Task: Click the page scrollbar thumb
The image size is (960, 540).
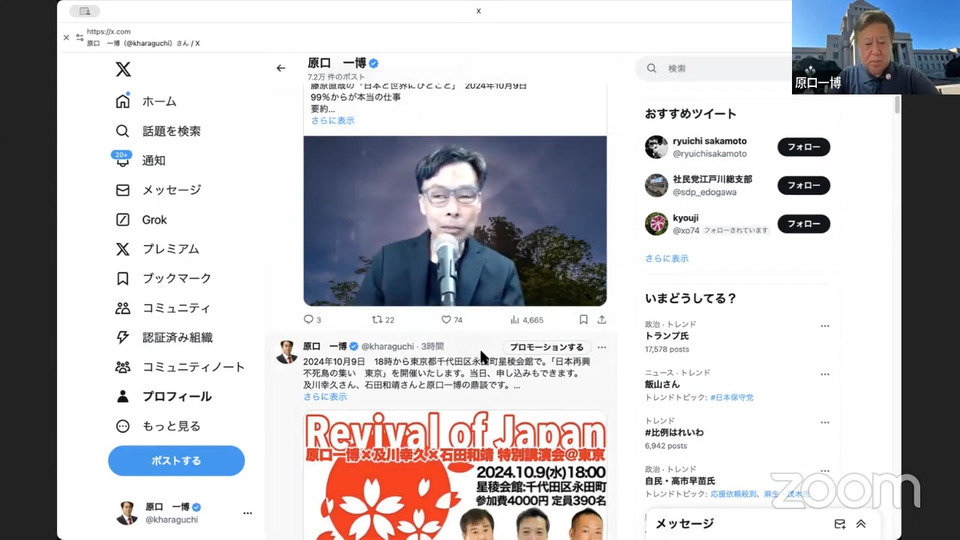Action: [897, 105]
